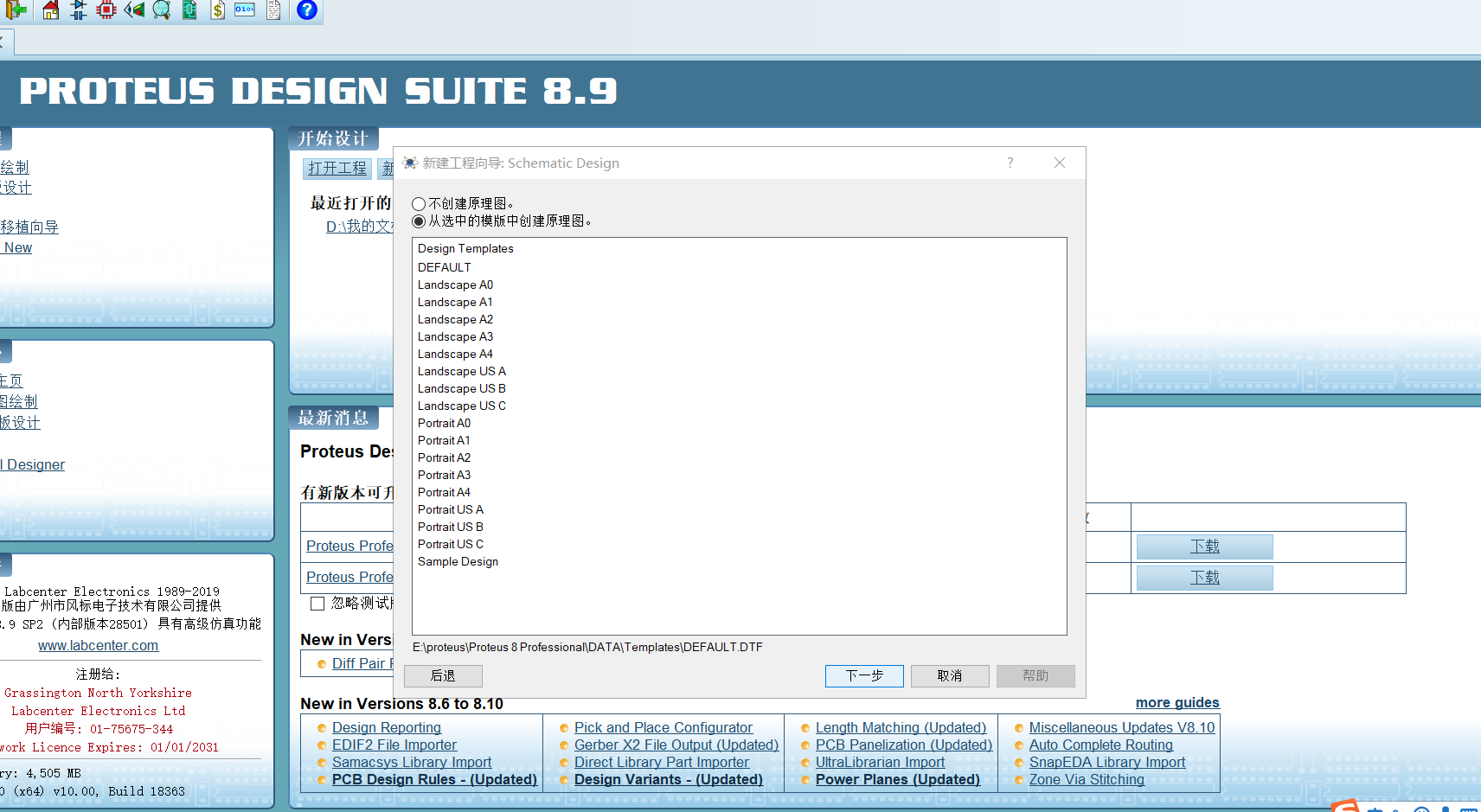The image size is (1481, 812).
Task: Open the Home Page toolbar icon
Action: click(x=51, y=10)
